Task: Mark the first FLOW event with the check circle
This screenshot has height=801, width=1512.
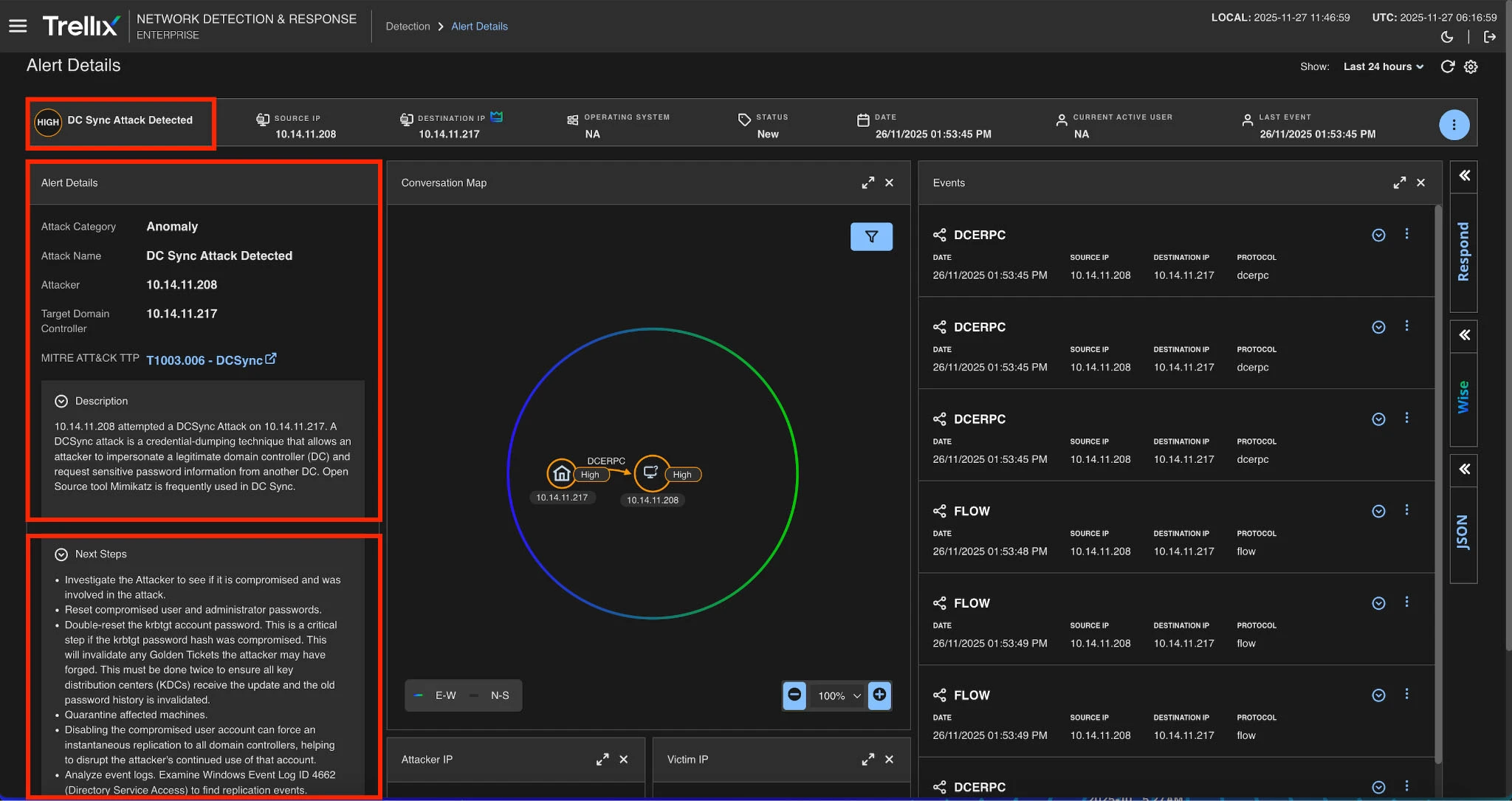Action: point(1378,511)
